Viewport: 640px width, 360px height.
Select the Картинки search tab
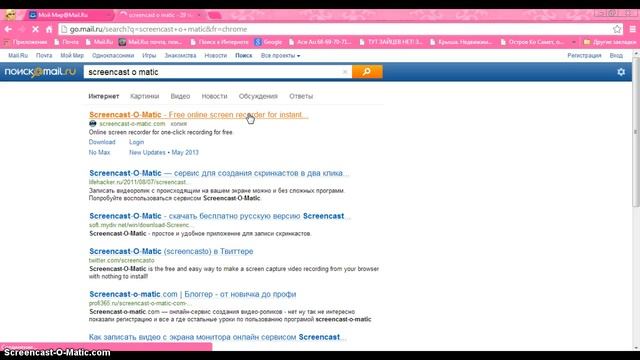click(x=144, y=96)
